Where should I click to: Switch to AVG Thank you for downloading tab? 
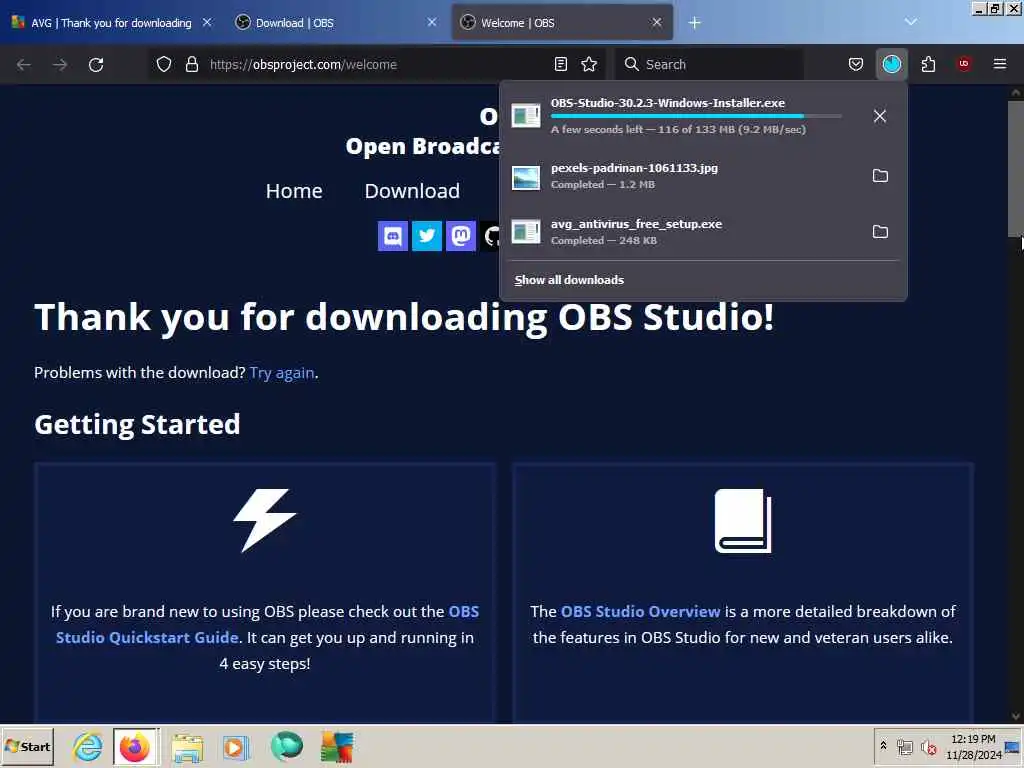[111, 23]
